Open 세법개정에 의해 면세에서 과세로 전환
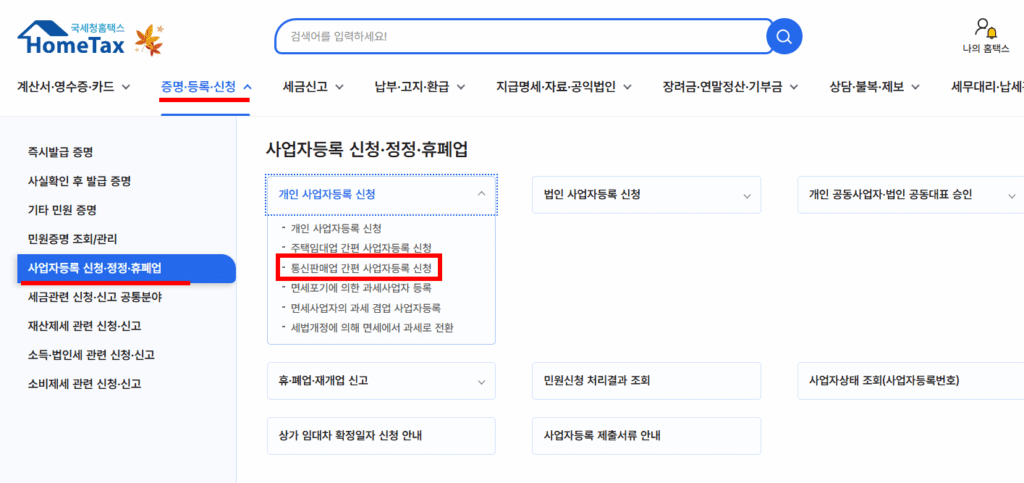The image size is (1024, 483). (x=372, y=327)
